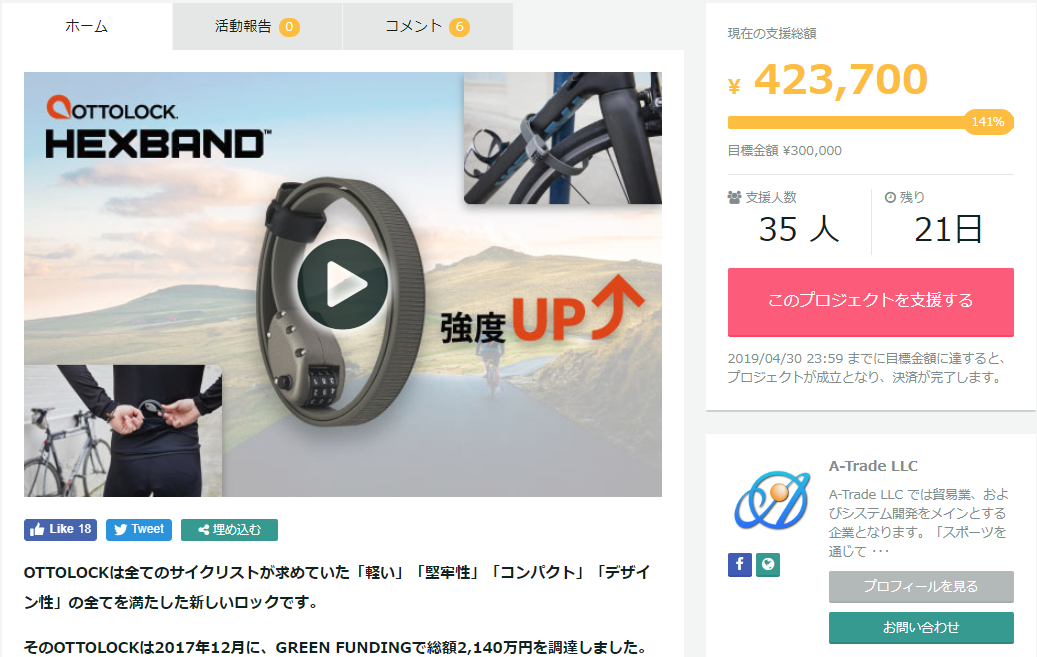Click プロフィールを見る button
The image size is (1037, 657).
(x=921, y=586)
